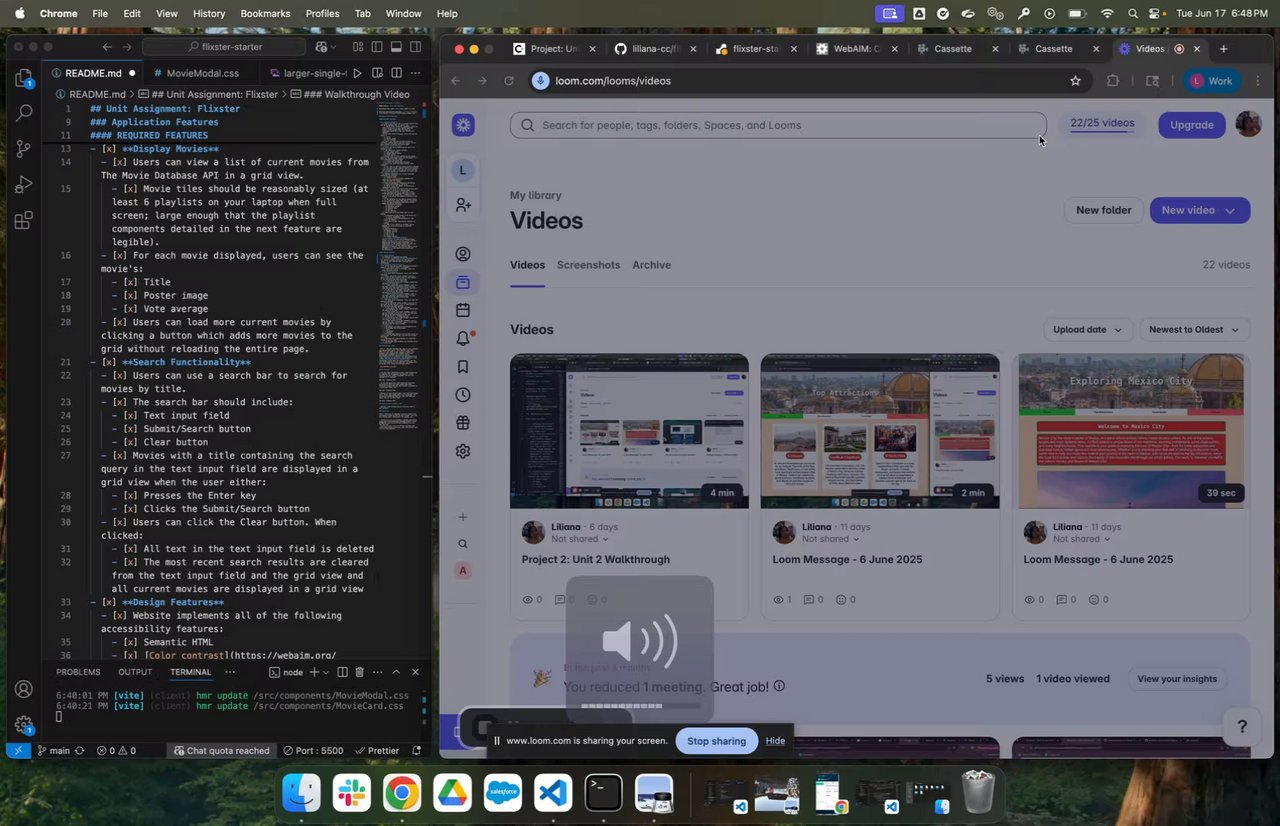Reload the Loom page in Chrome
This screenshot has width=1280, height=826.
point(509,81)
